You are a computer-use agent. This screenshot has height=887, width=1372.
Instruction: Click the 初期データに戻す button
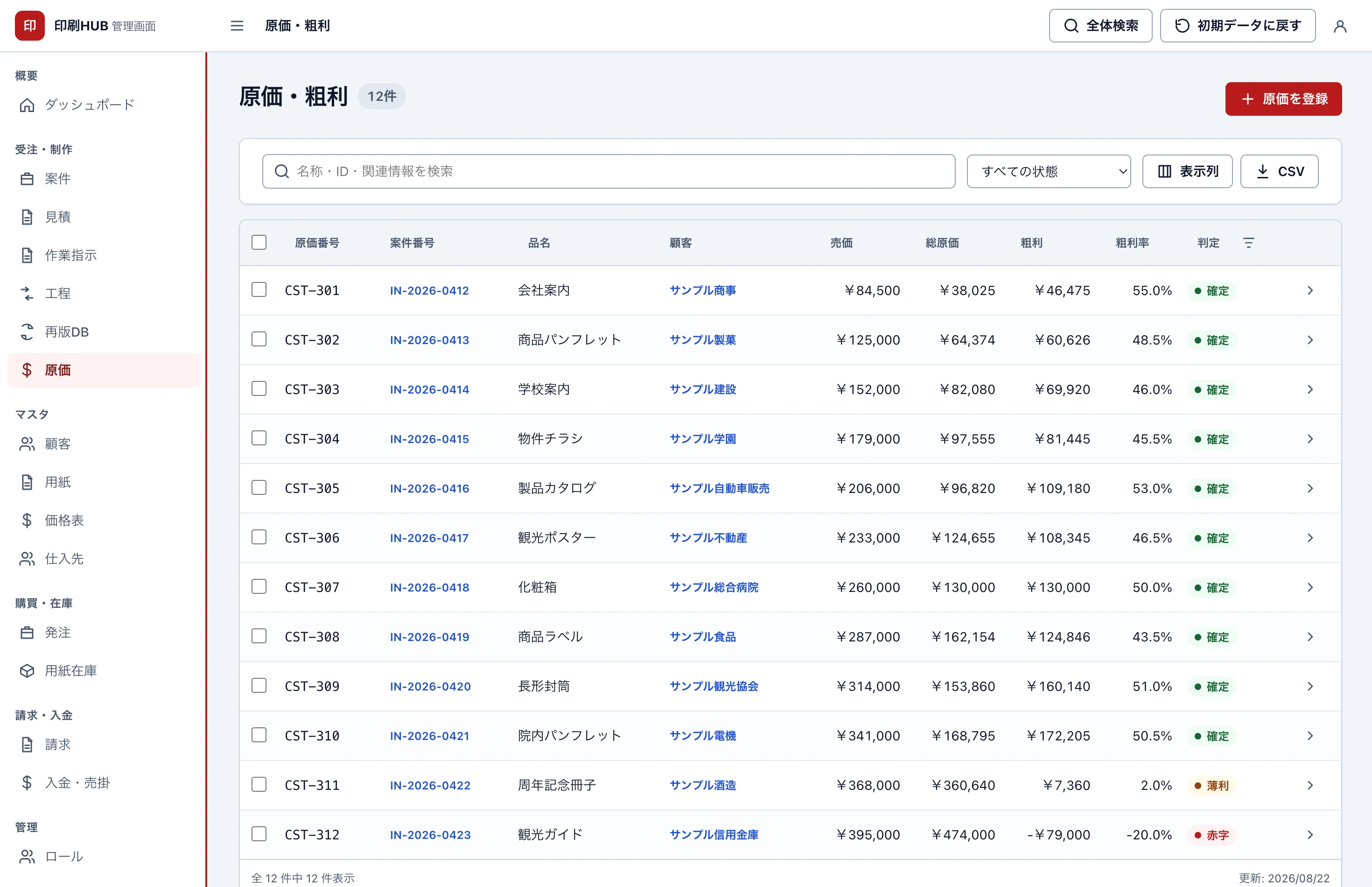(x=1237, y=26)
